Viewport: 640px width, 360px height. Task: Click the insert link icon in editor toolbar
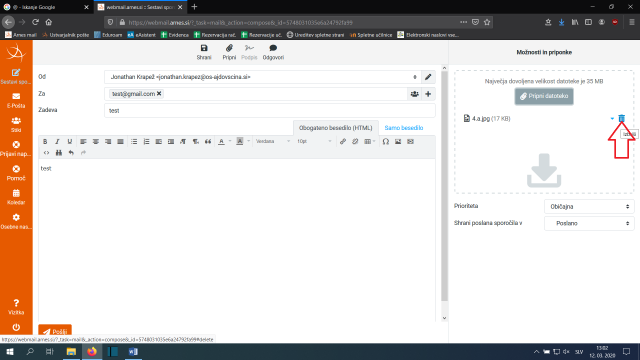(343, 141)
